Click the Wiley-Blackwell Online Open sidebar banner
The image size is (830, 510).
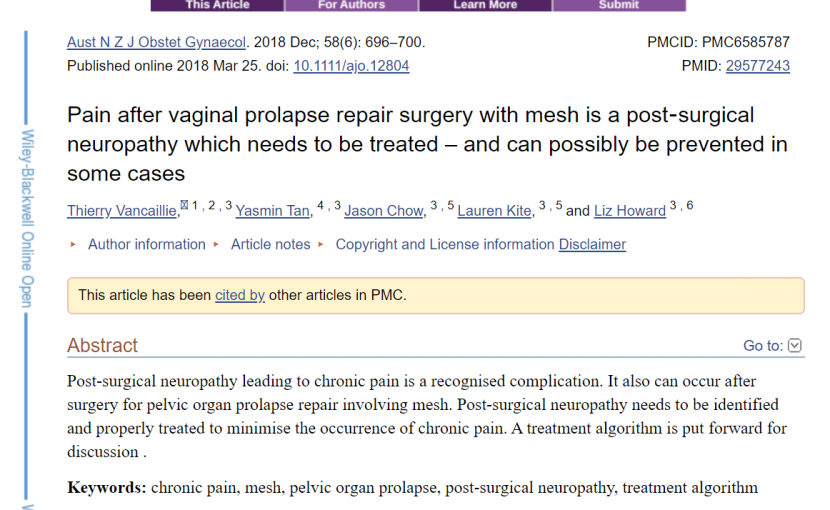pyautogui.click(x=27, y=218)
